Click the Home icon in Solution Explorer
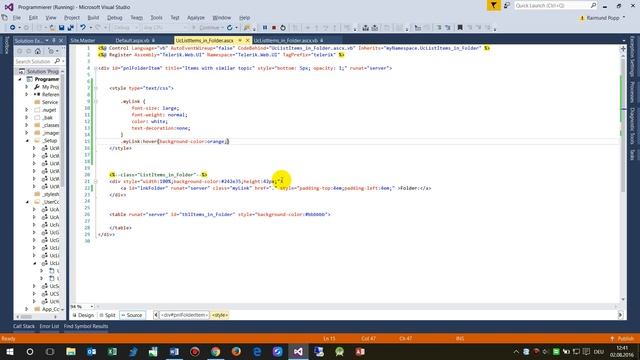Image resolution: width=640 pixels, height=360 pixels. [38, 51]
